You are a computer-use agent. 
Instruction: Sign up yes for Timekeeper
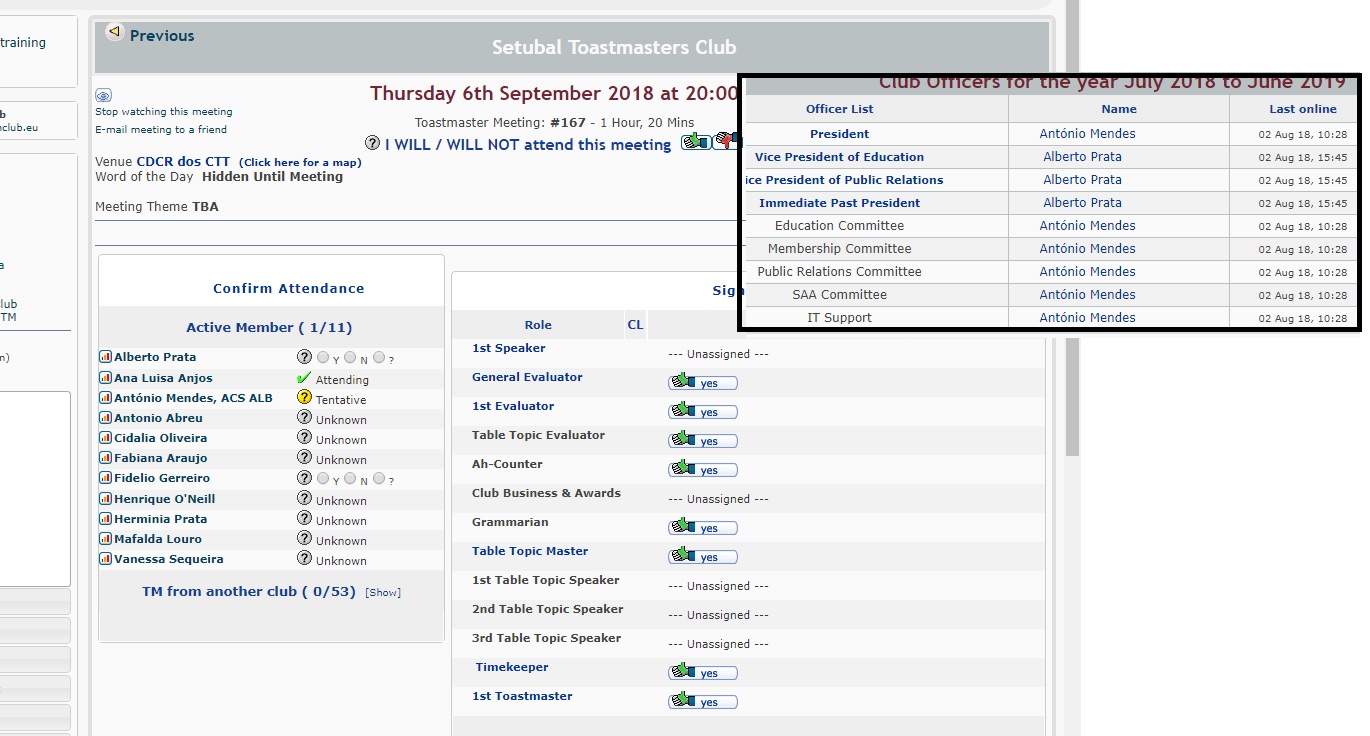tap(703, 673)
